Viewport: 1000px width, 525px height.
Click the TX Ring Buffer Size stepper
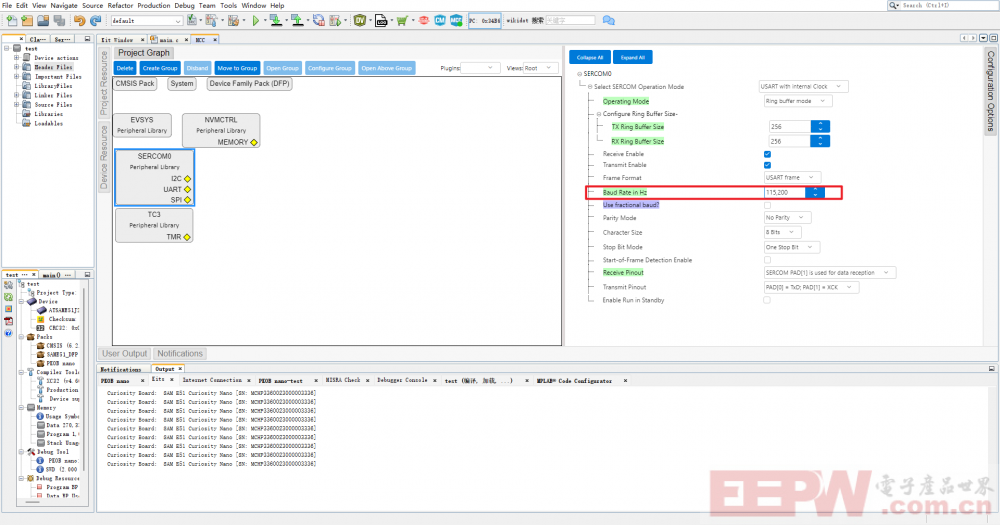point(820,126)
